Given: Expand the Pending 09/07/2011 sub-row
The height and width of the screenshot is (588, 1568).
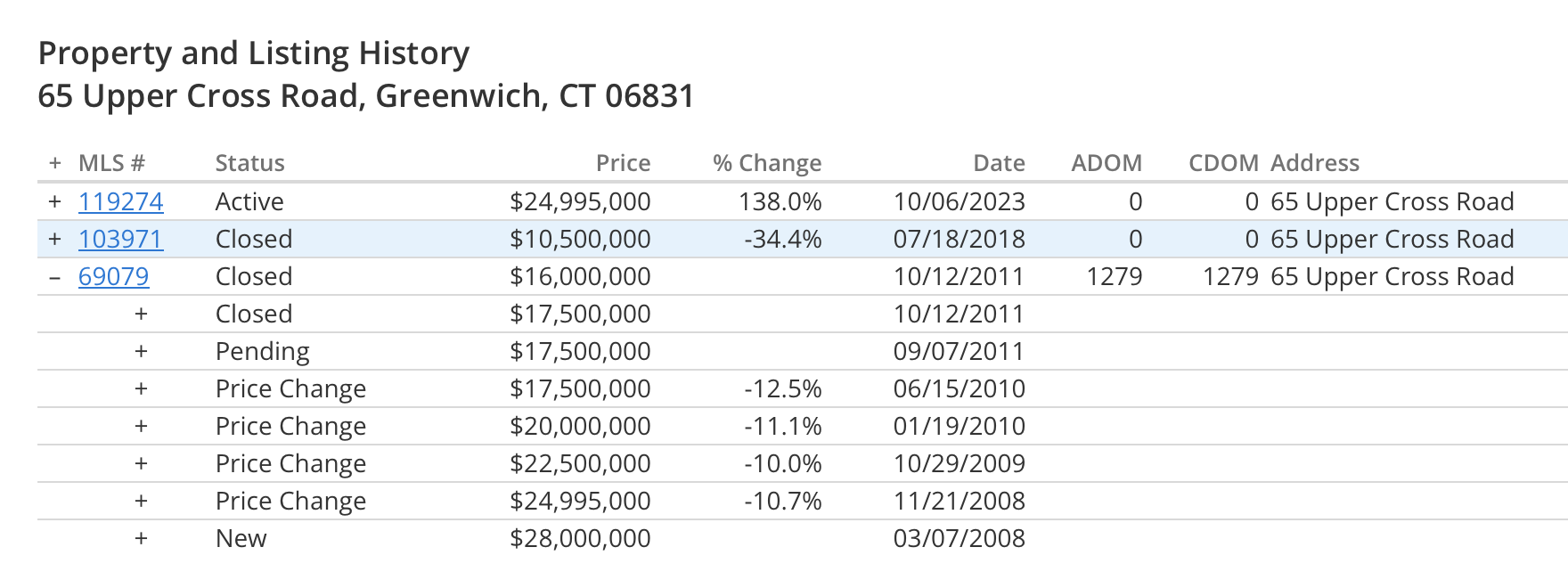Looking at the screenshot, I should pos(141,351).
